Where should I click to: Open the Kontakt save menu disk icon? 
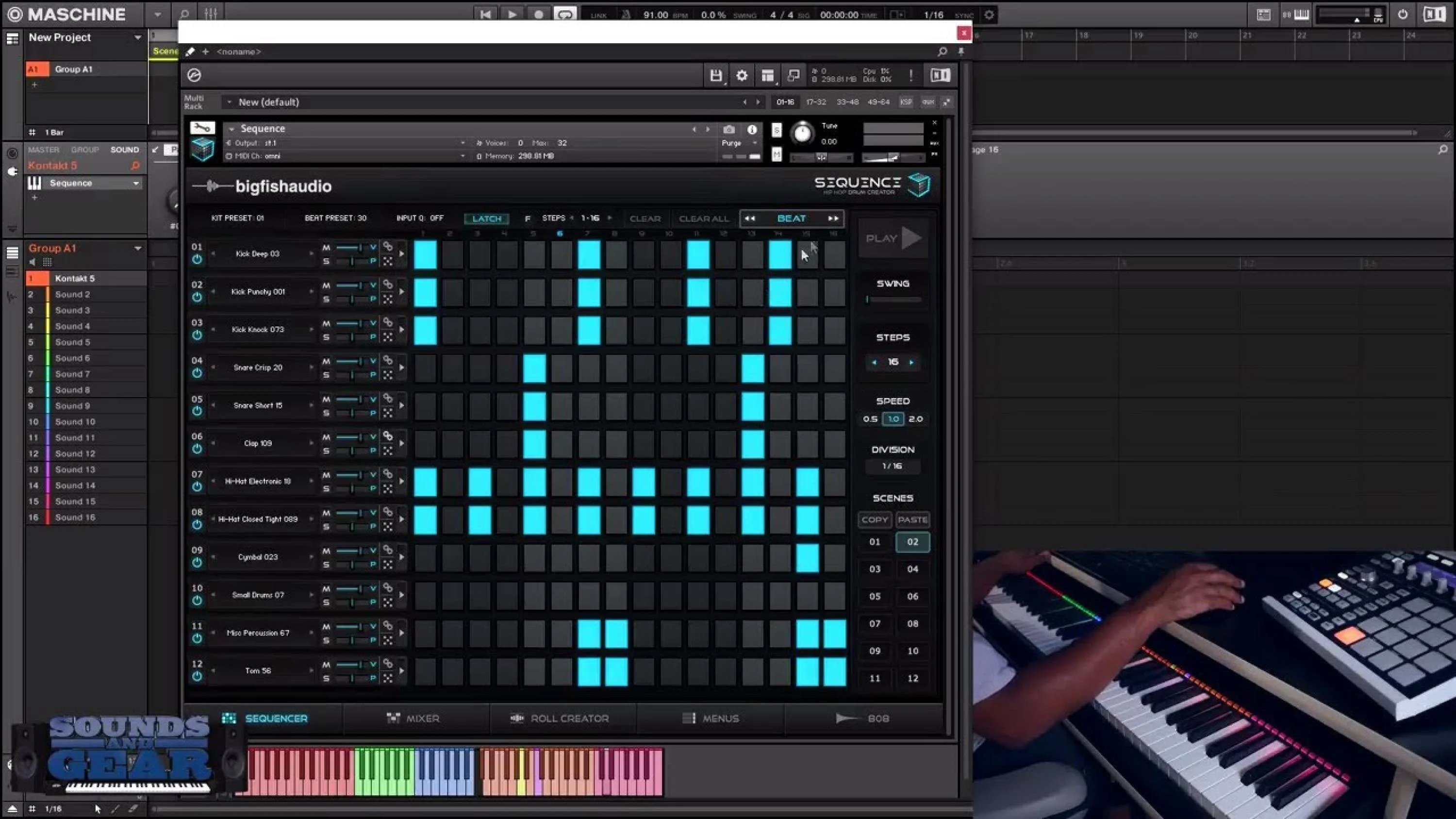[x=715, y=75]
